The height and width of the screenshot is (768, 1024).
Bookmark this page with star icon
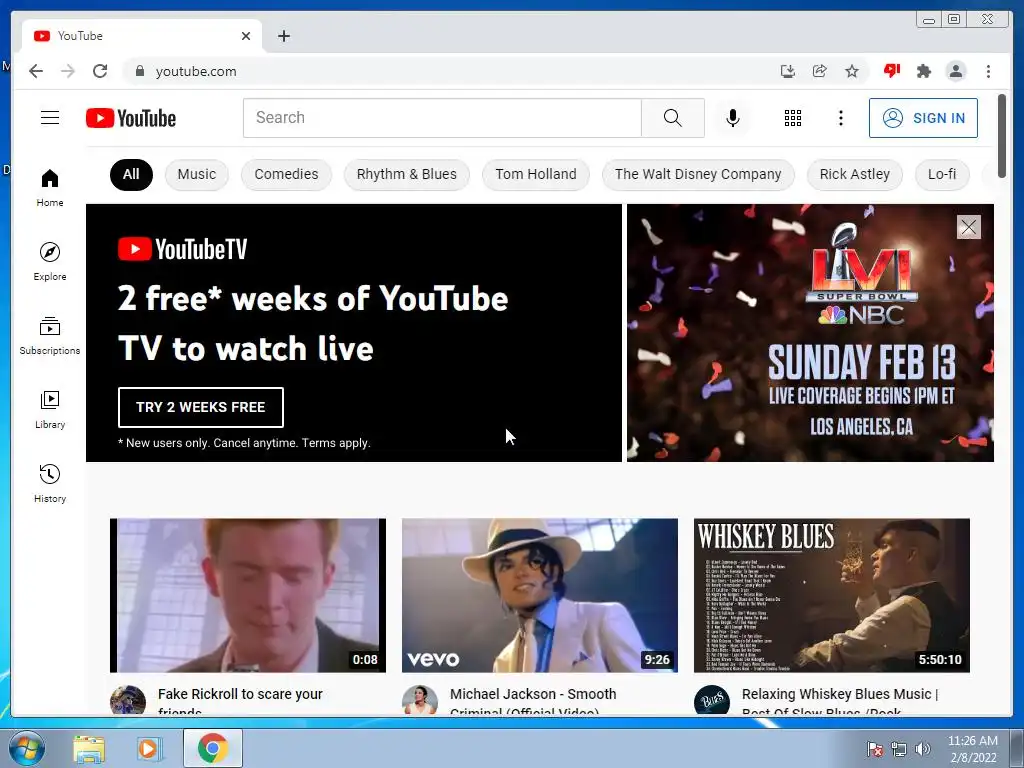click(852, 71)
